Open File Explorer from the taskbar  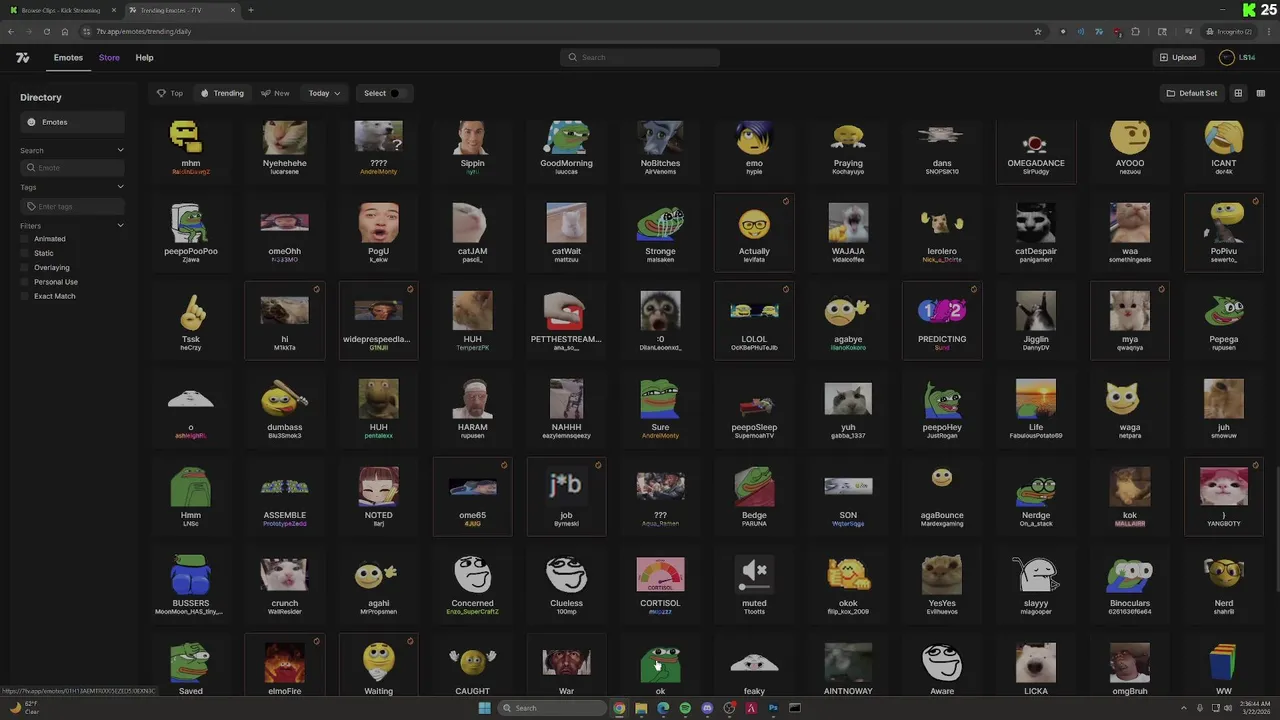pyautogui.click(x=641, y=708)
